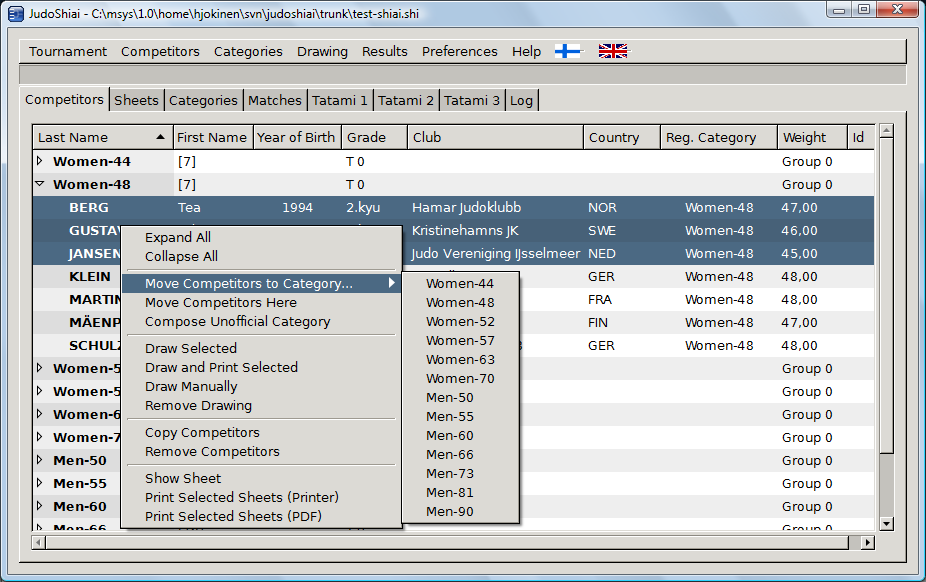Switch to the Matches tab

pos(274,100)
